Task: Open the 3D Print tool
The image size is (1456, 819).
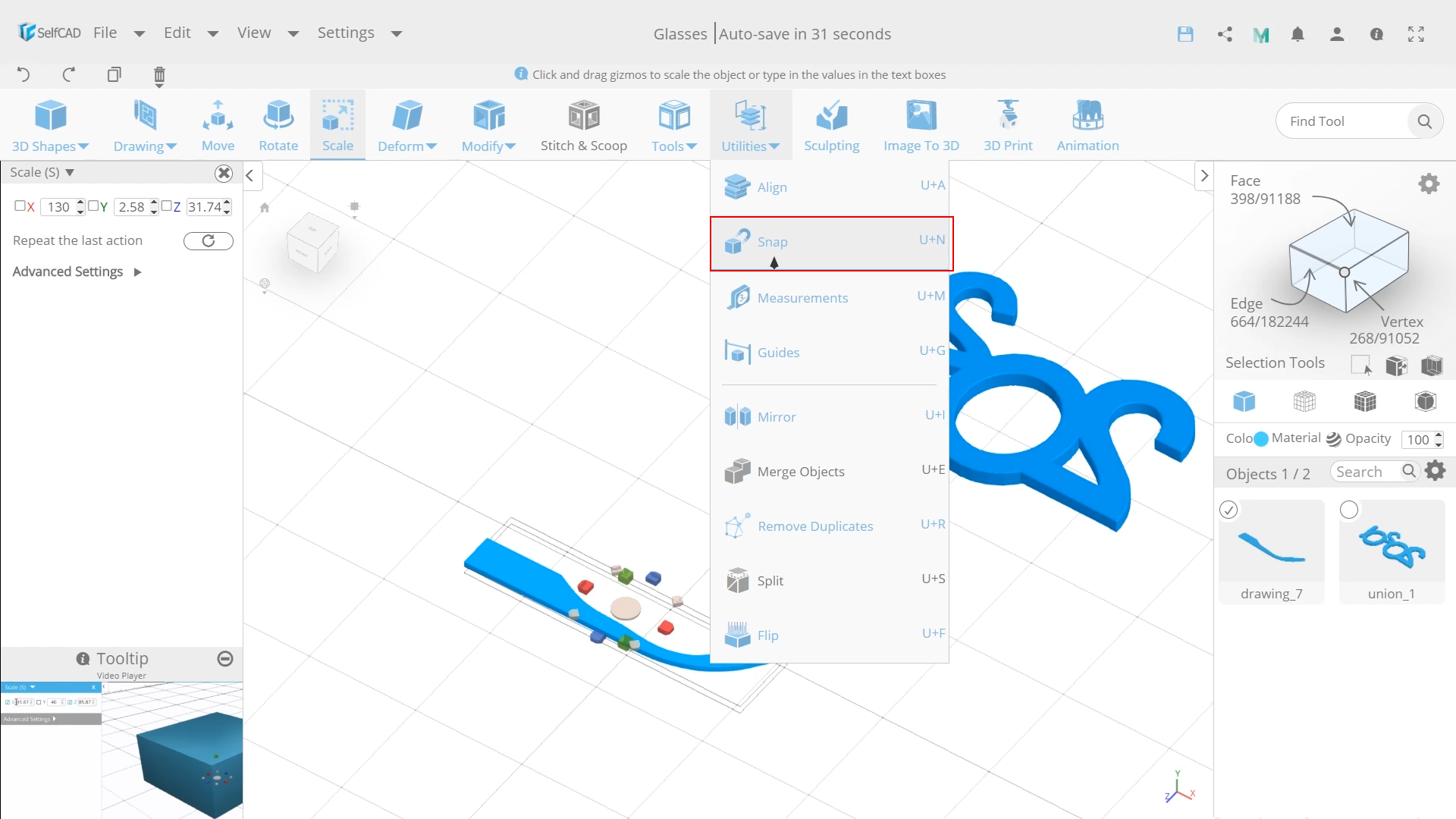Action: (1008, 126)
